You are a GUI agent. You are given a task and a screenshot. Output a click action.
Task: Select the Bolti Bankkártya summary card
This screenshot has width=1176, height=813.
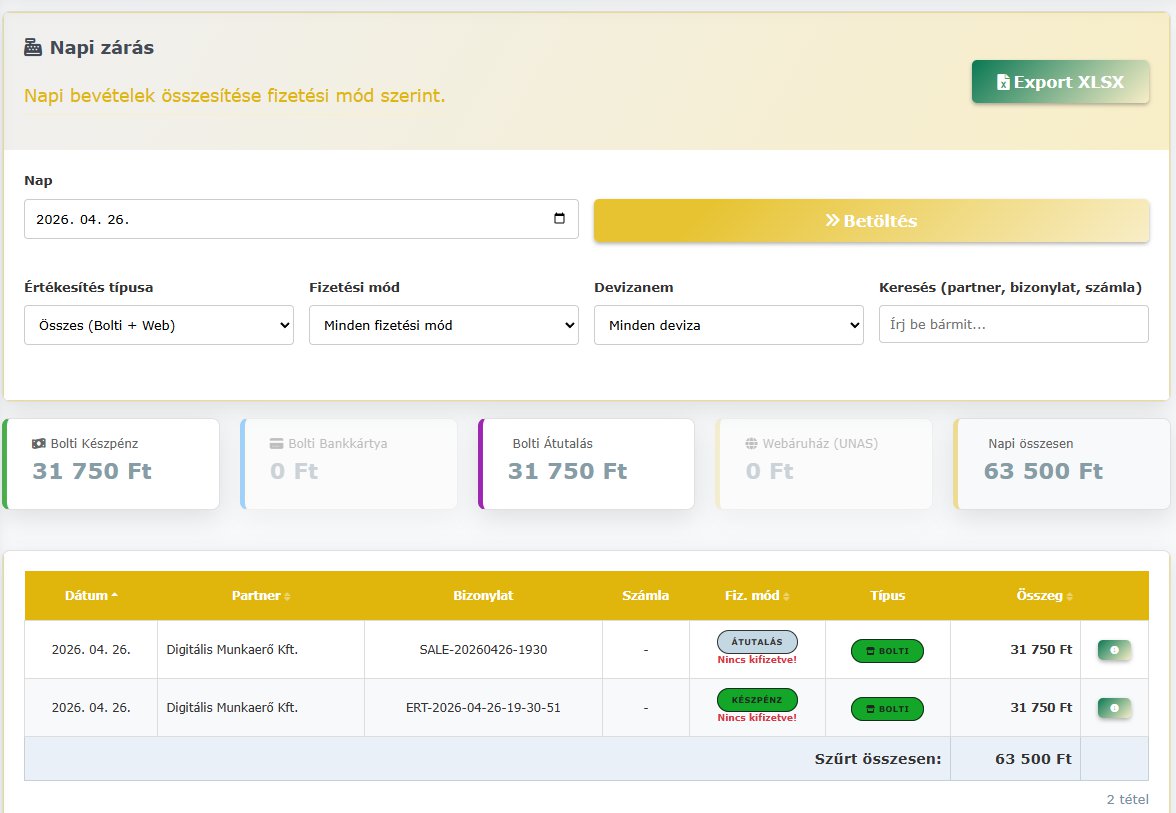(349, 464)
